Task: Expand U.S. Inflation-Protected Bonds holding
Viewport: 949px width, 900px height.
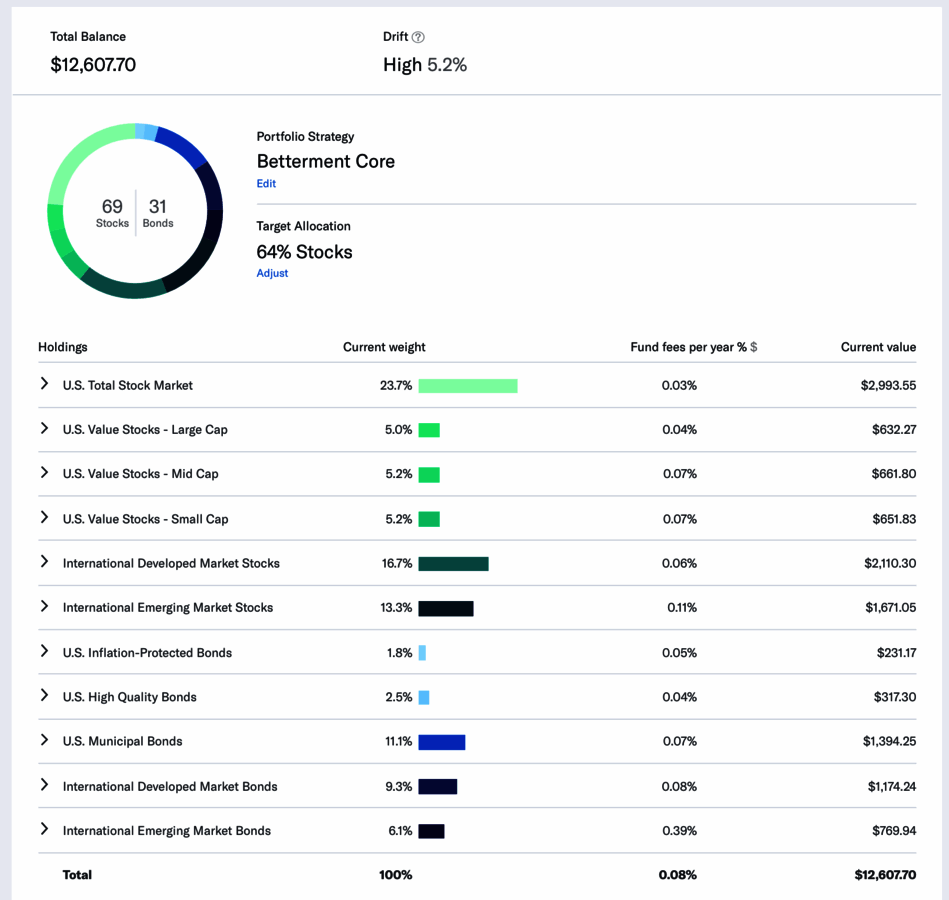Action: point(44,651)
